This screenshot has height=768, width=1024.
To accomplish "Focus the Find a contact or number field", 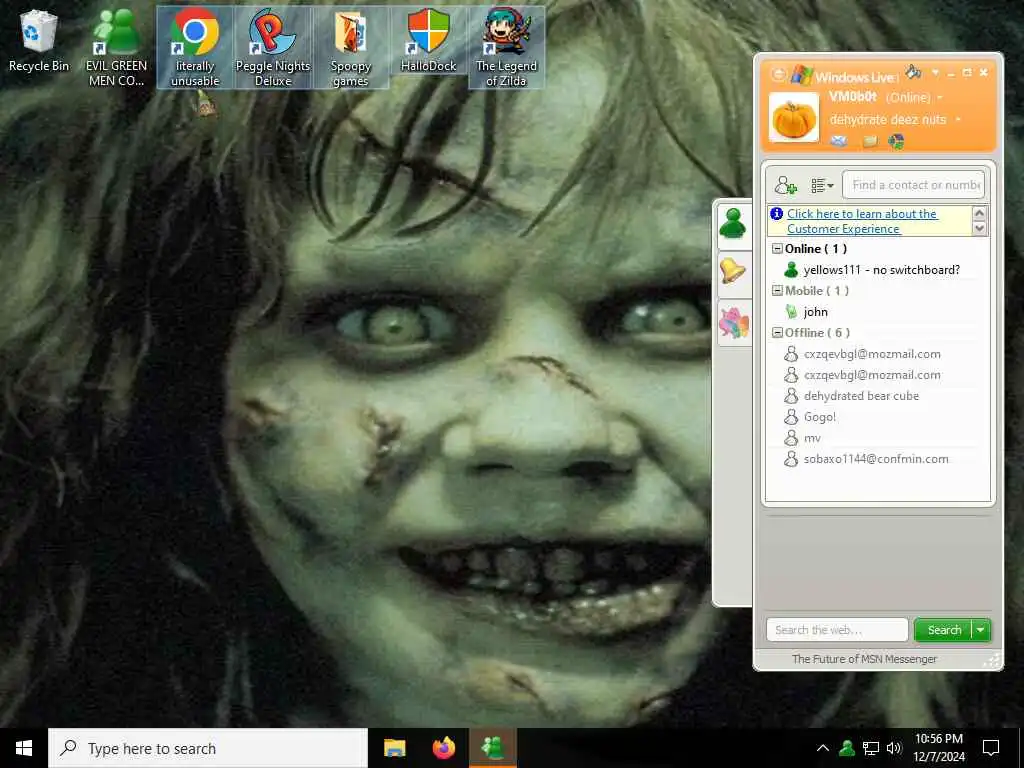I will (x=914, y=185).
